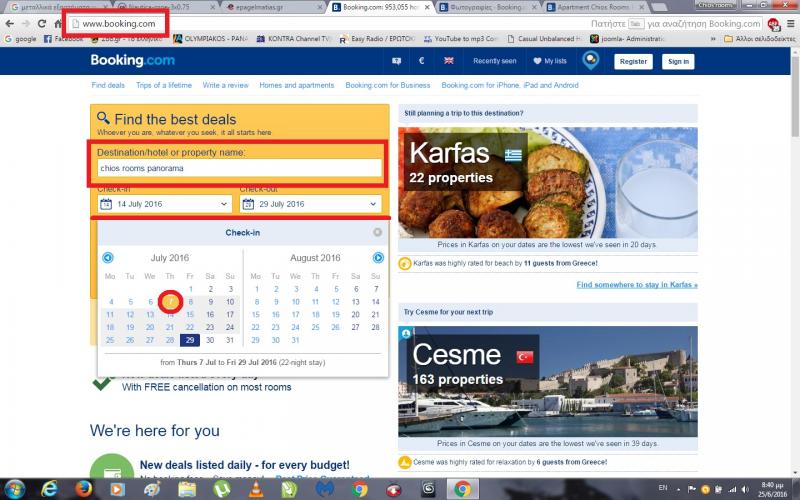Image resolution: width=800 pixels, height=500 pixels.
Task: Close the Check-in calendar popup
Action: click(x=378, y=233)
